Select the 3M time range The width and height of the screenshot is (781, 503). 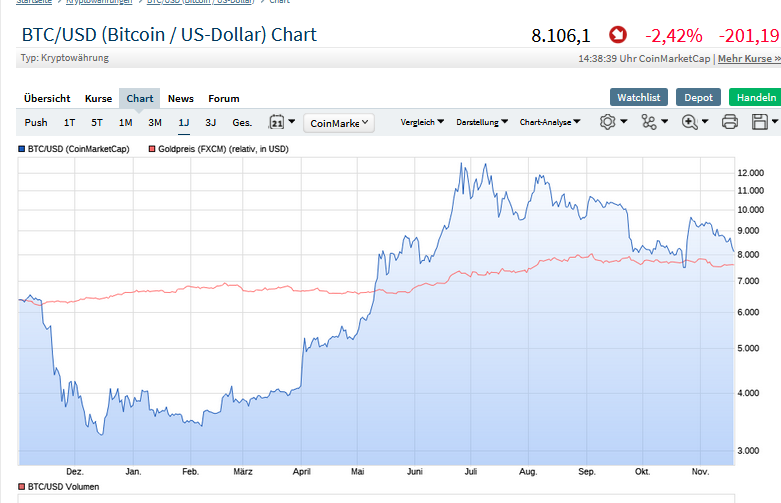pos(155,123)
